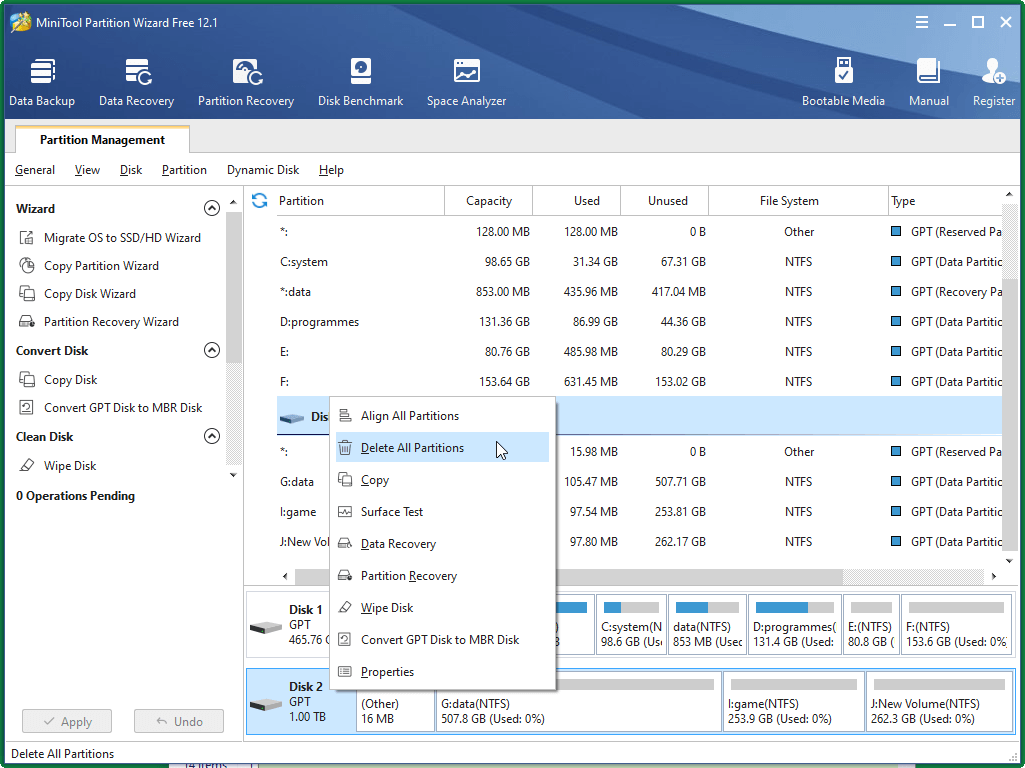Open the Bootable Media builder
The width and height of the screenshot is (1025, 768).
pyautogui.click(x=843, y=82)
